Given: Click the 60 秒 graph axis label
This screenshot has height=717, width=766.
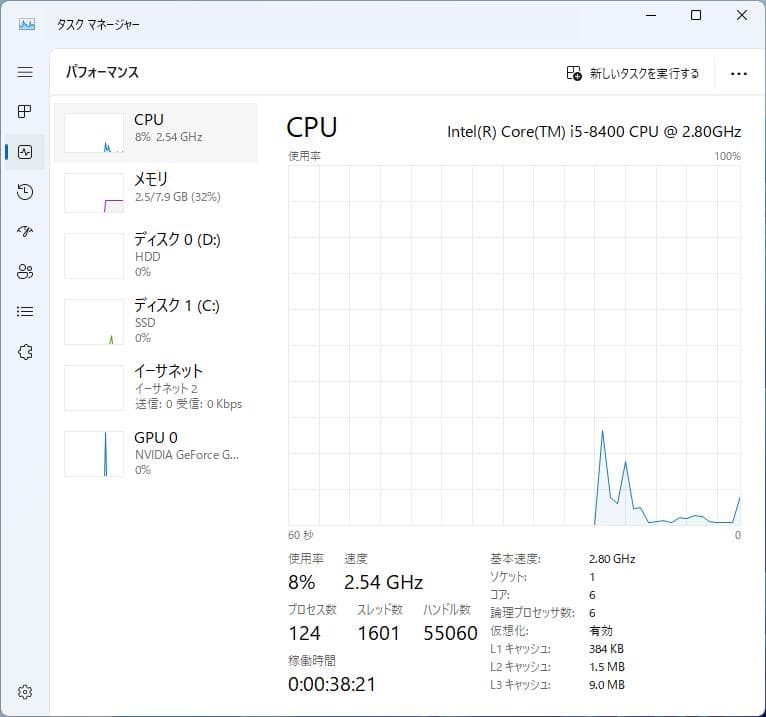Looking at the screenshot, I should coord(301,535).
